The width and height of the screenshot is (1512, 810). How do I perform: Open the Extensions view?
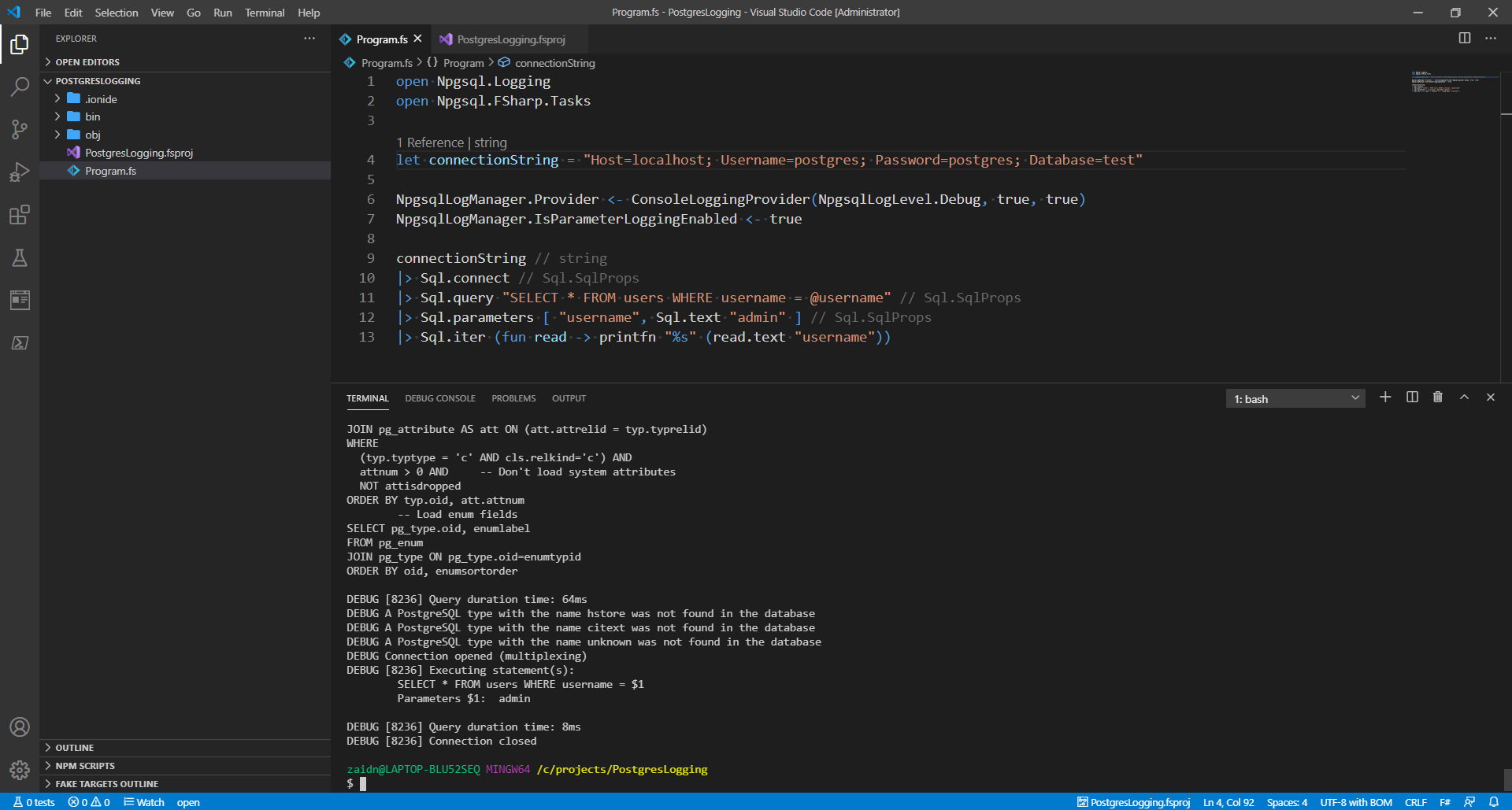point(20,215)
